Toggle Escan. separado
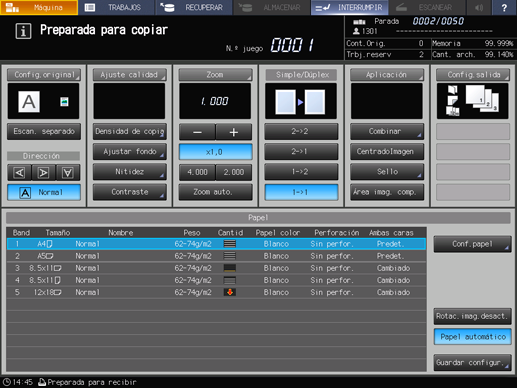The height and width of the screenshot is (388, 517). click(x=44, y=131)
